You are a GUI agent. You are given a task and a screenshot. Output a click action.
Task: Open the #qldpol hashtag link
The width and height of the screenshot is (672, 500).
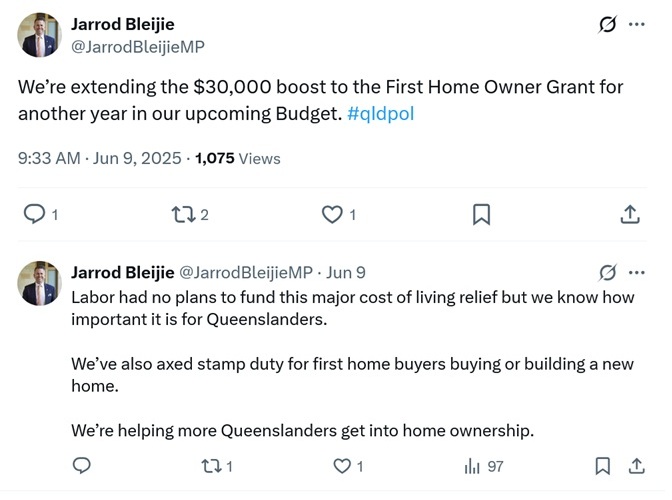tap(380, 113)
